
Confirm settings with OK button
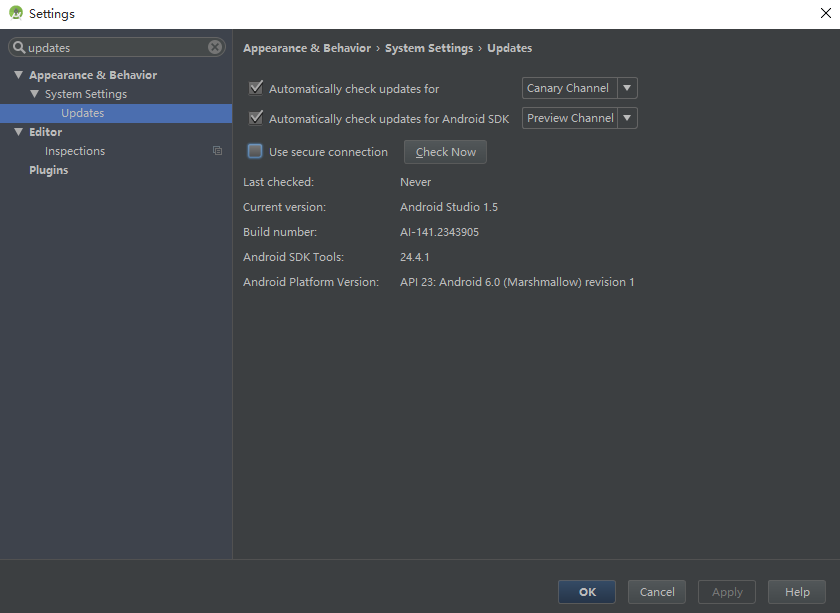click(587, 592)
